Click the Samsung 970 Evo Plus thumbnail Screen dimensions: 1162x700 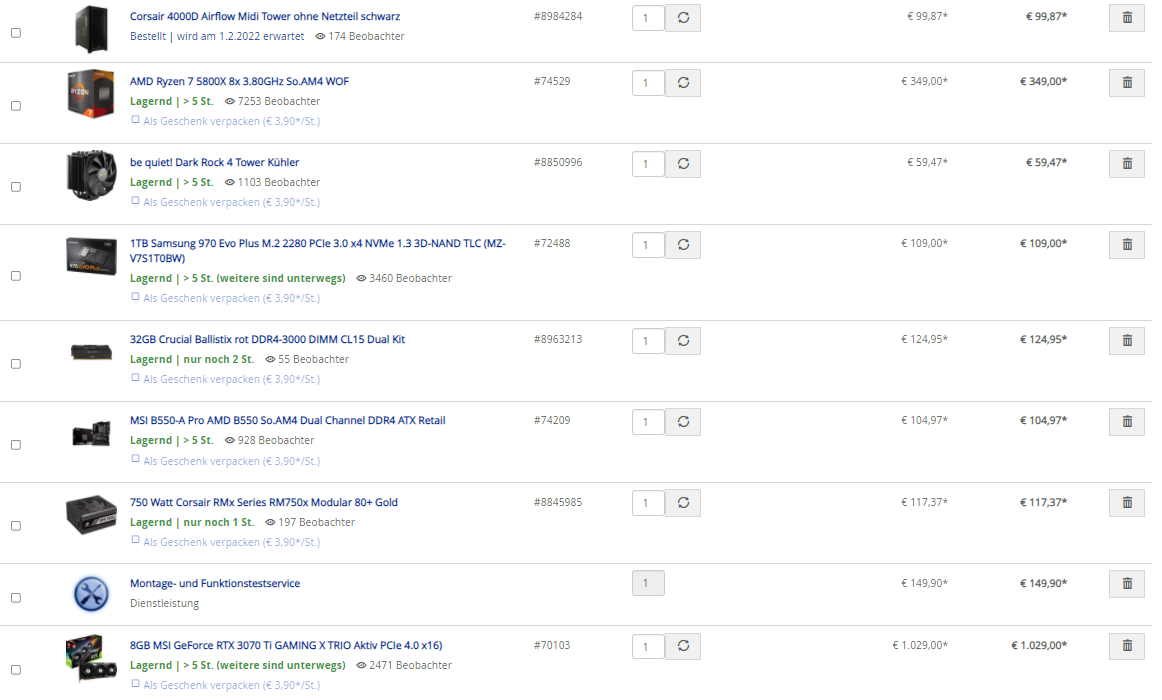click(x=91, y=256)
